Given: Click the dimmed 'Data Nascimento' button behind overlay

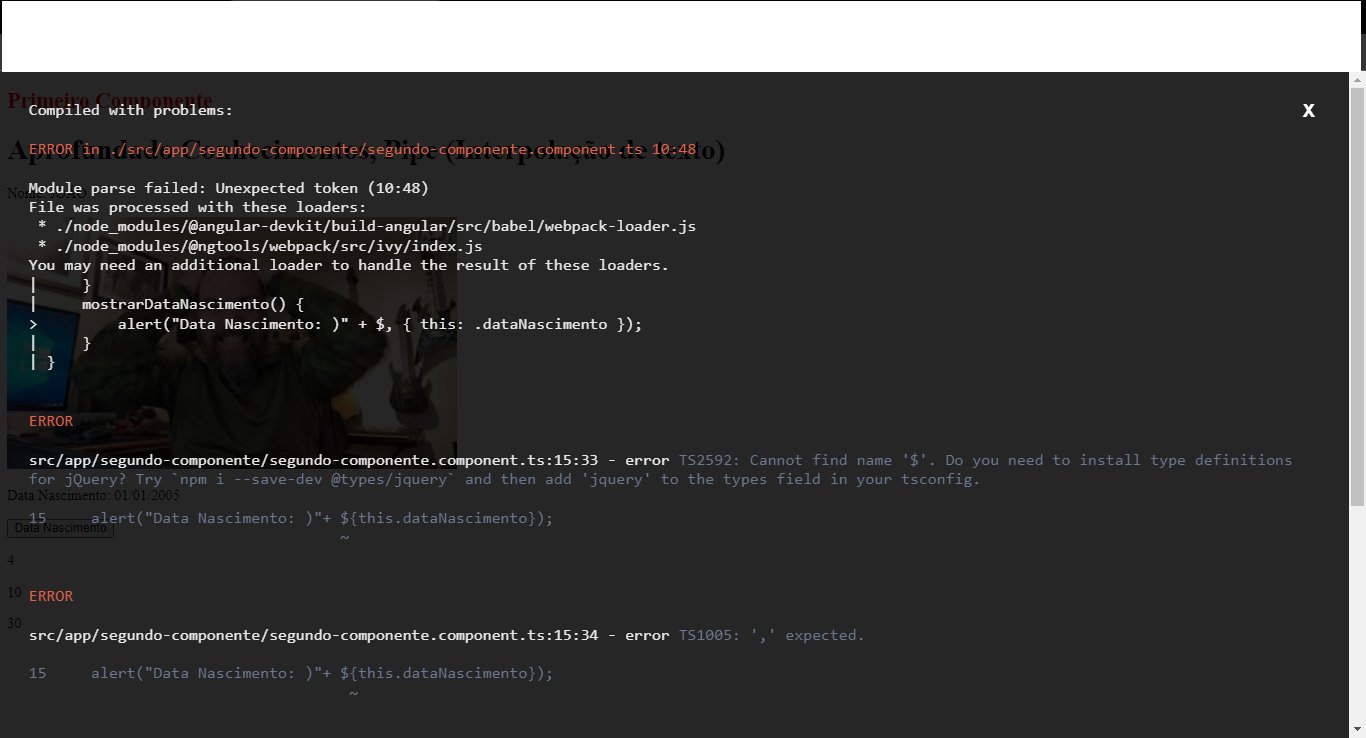Looking at the screenshot, I should (60, 528).
